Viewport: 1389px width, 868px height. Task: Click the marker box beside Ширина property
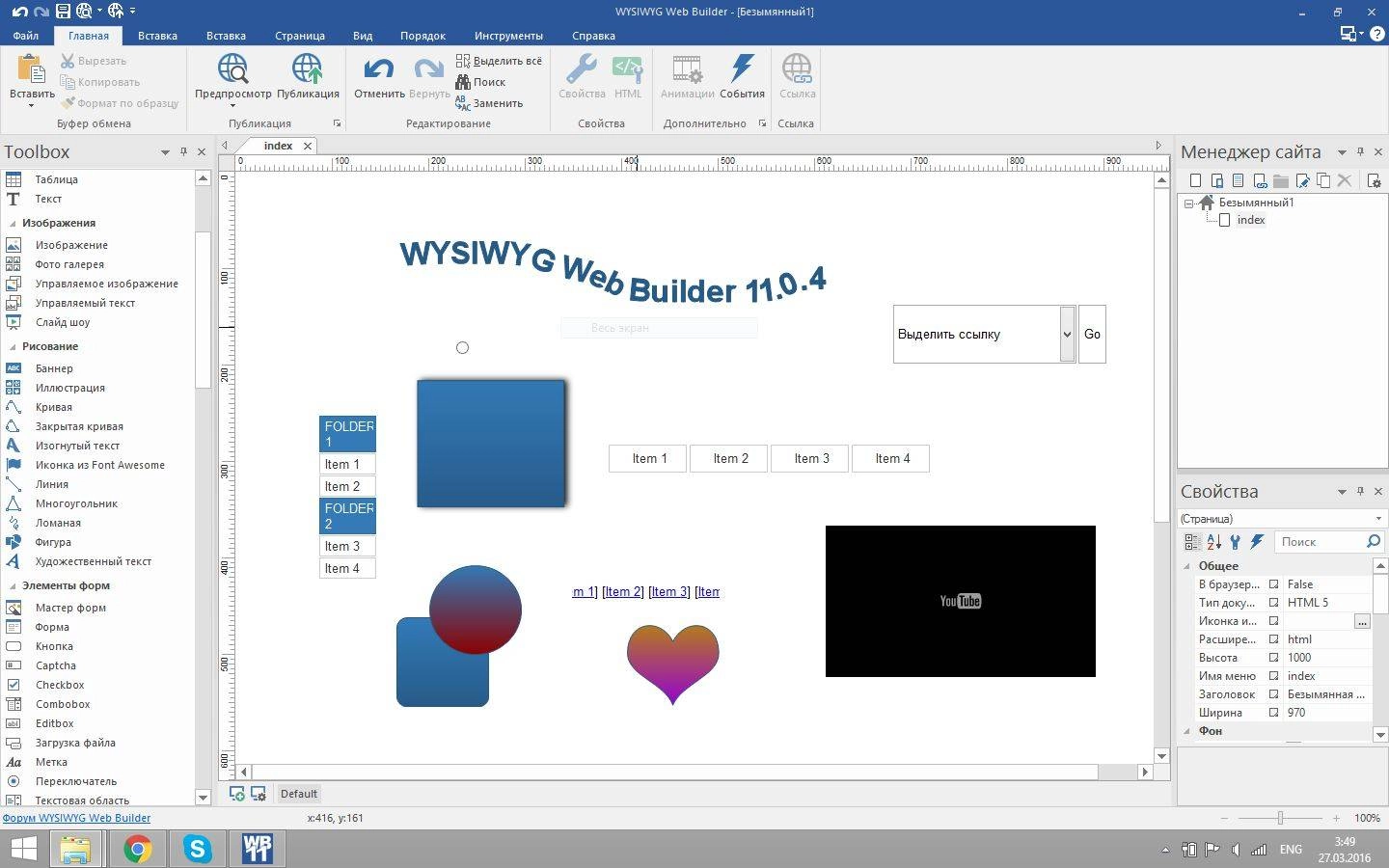pos(1273,713)
